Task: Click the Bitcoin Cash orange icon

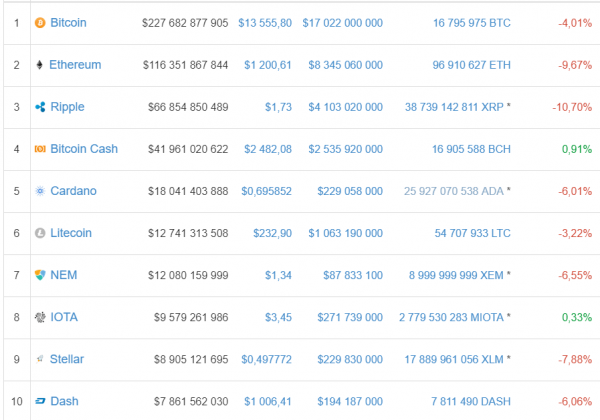Action: coord(40,149)
